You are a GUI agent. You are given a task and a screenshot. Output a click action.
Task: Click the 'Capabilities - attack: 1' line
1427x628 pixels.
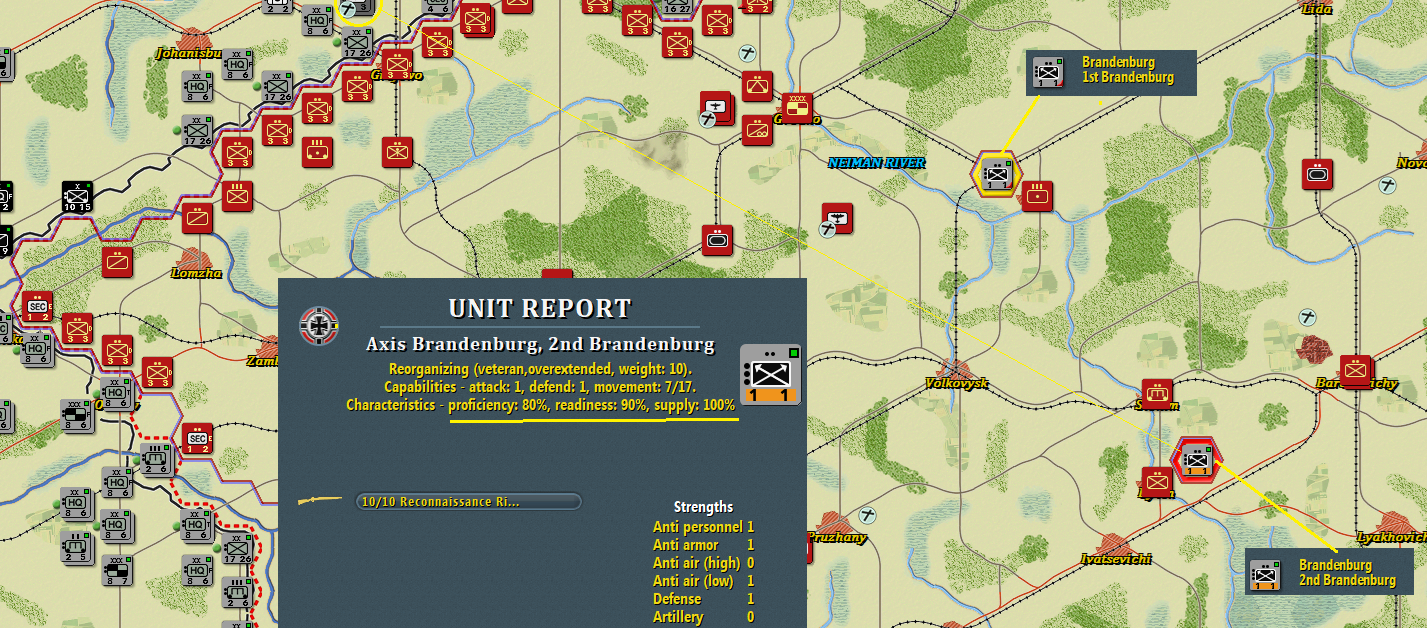(x=540, y=387)
